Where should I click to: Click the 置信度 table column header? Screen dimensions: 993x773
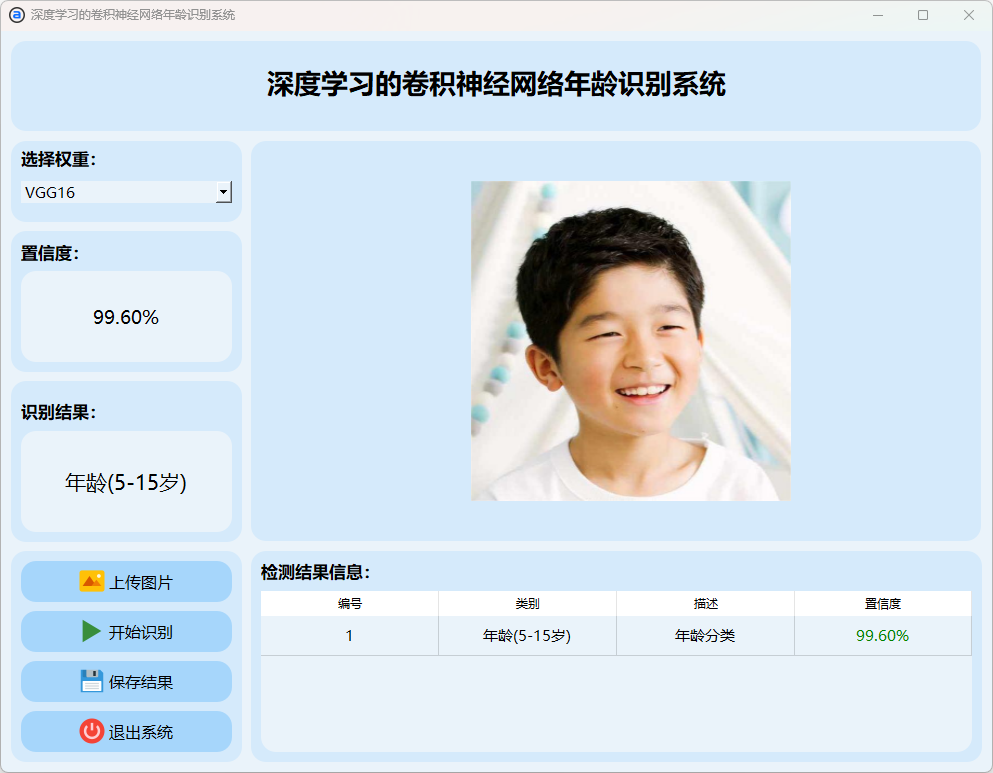(x=882, y=604)
